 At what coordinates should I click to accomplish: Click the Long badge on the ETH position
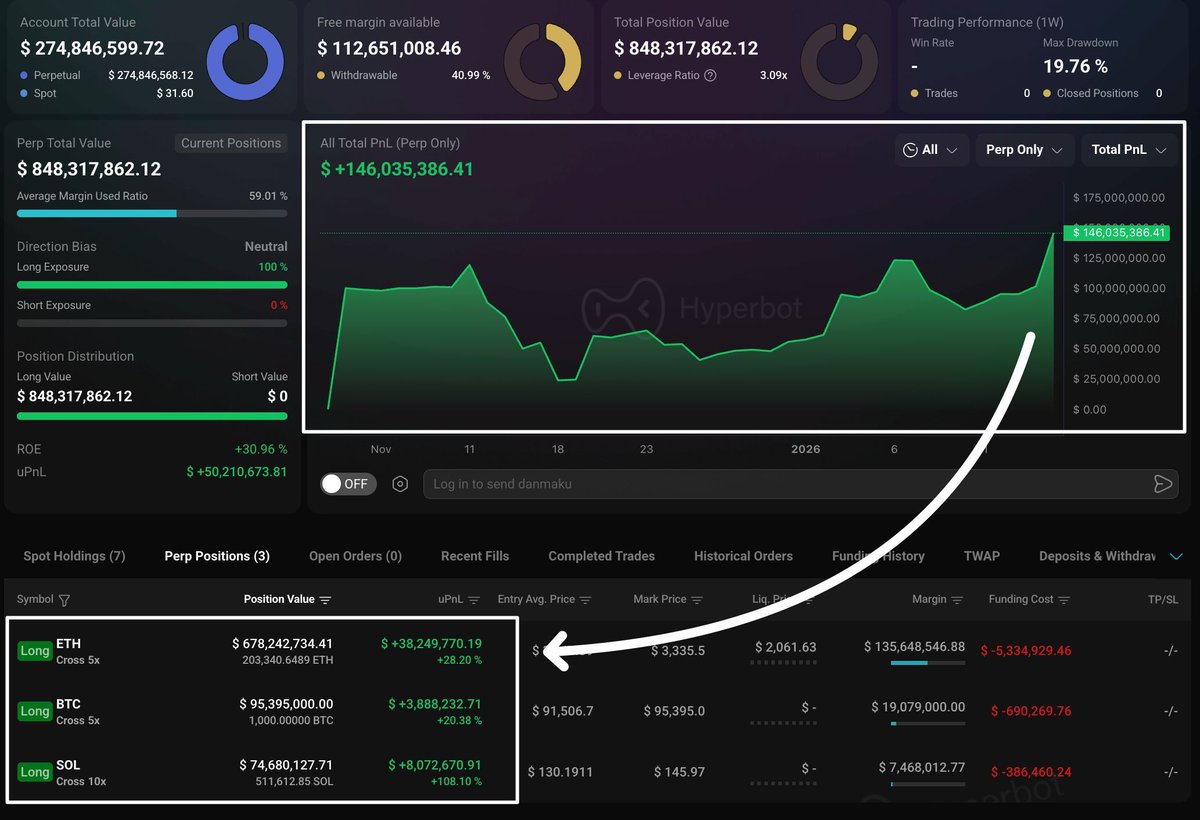tap(34, 650)
